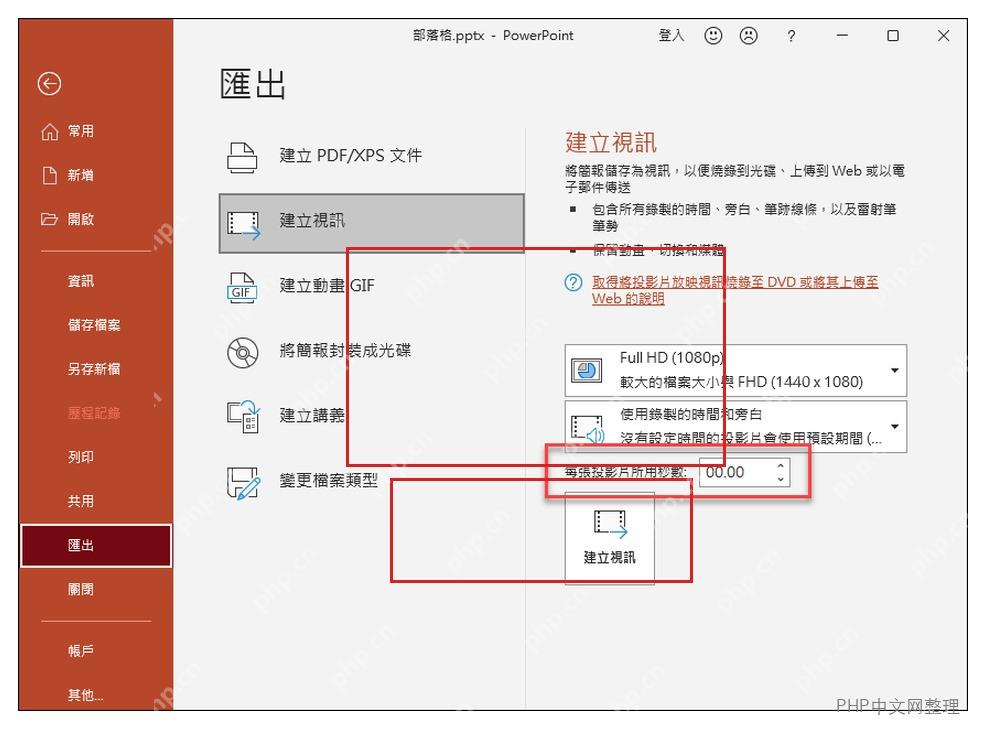Click the 建立視訊 filmstrip icon in list

(243, 225)
